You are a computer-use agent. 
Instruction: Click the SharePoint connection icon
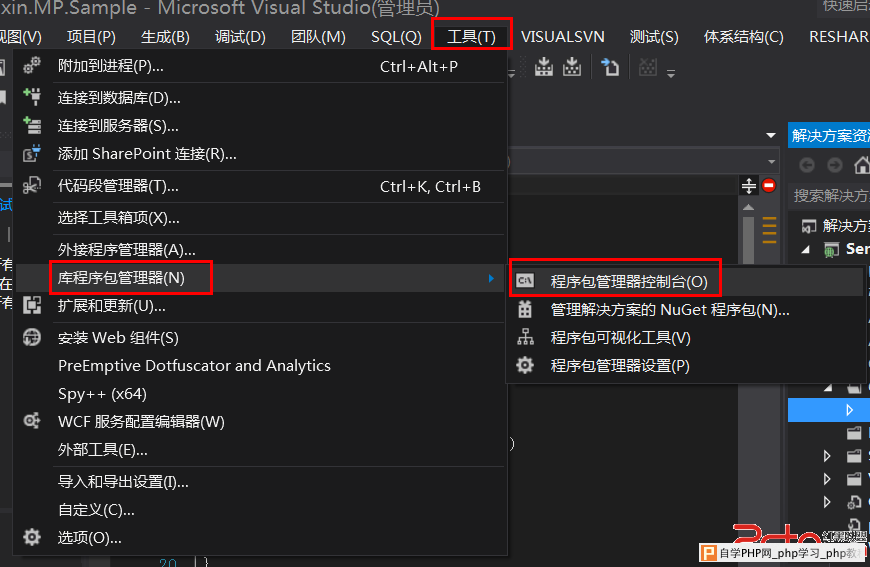pos(32,153)
